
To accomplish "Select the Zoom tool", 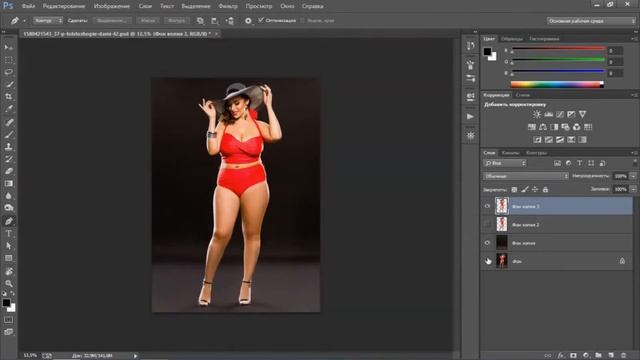I will point(8,283).
